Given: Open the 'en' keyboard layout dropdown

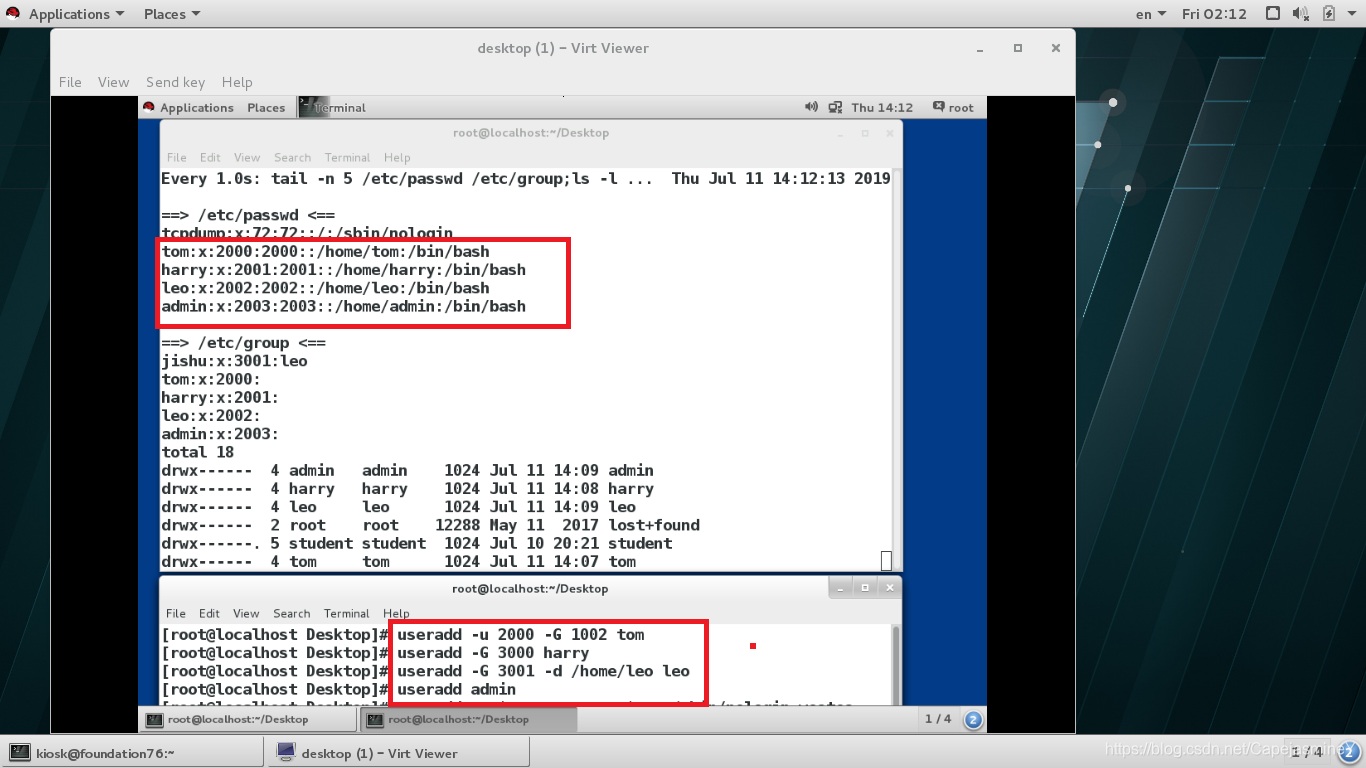Looking at the screenshot, I should (x=1151, y=14).
